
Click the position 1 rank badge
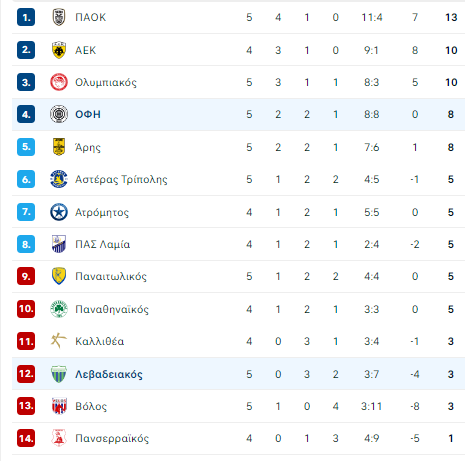tap(26, 17)
